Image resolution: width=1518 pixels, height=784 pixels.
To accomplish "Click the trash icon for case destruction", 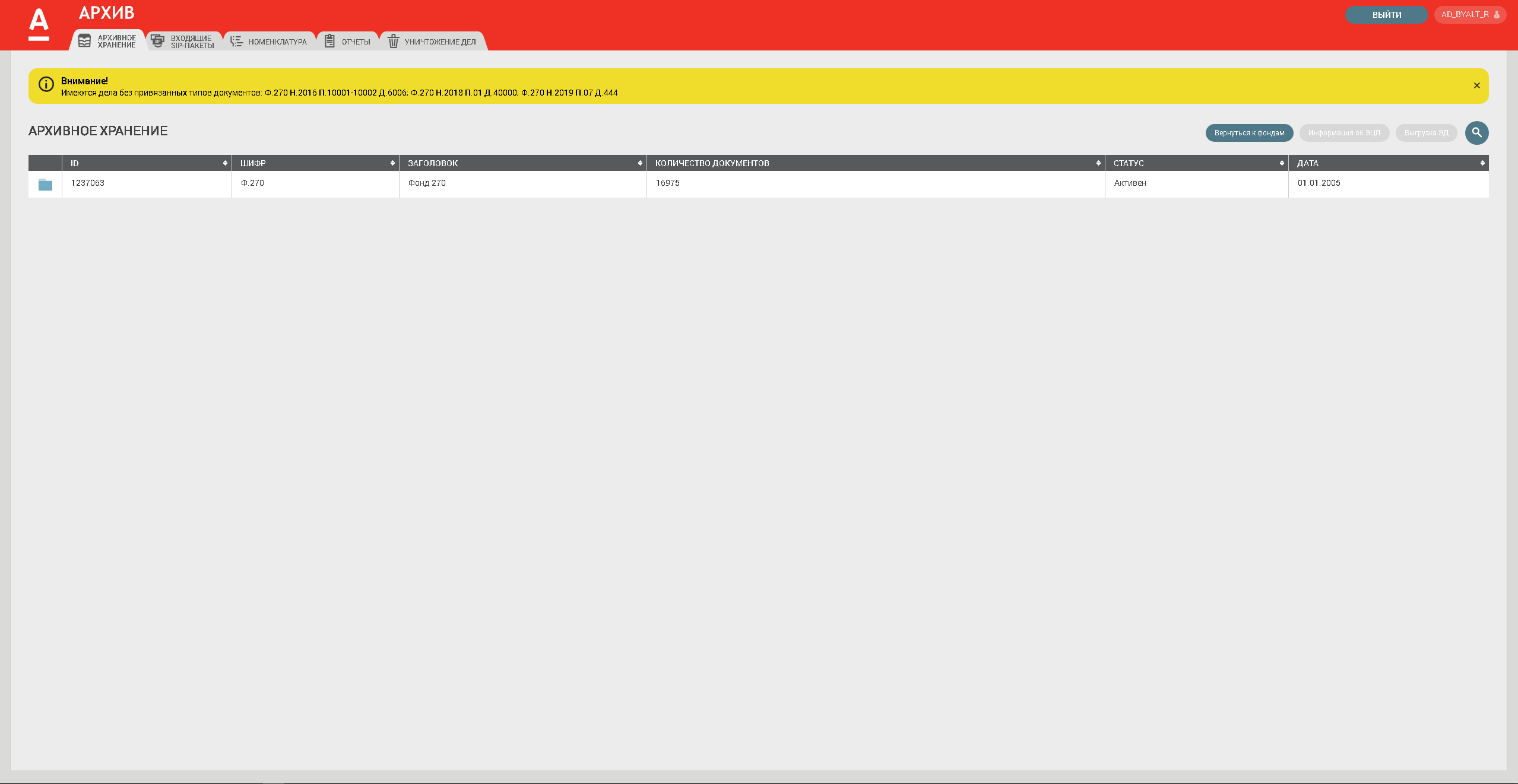I will 393,41.
